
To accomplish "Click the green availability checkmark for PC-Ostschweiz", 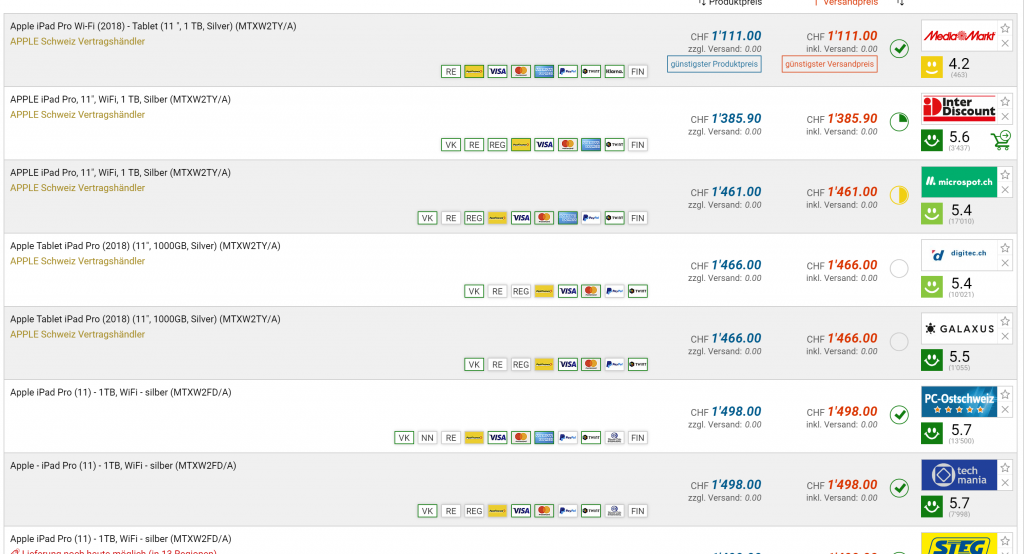I will coord(899,414).
